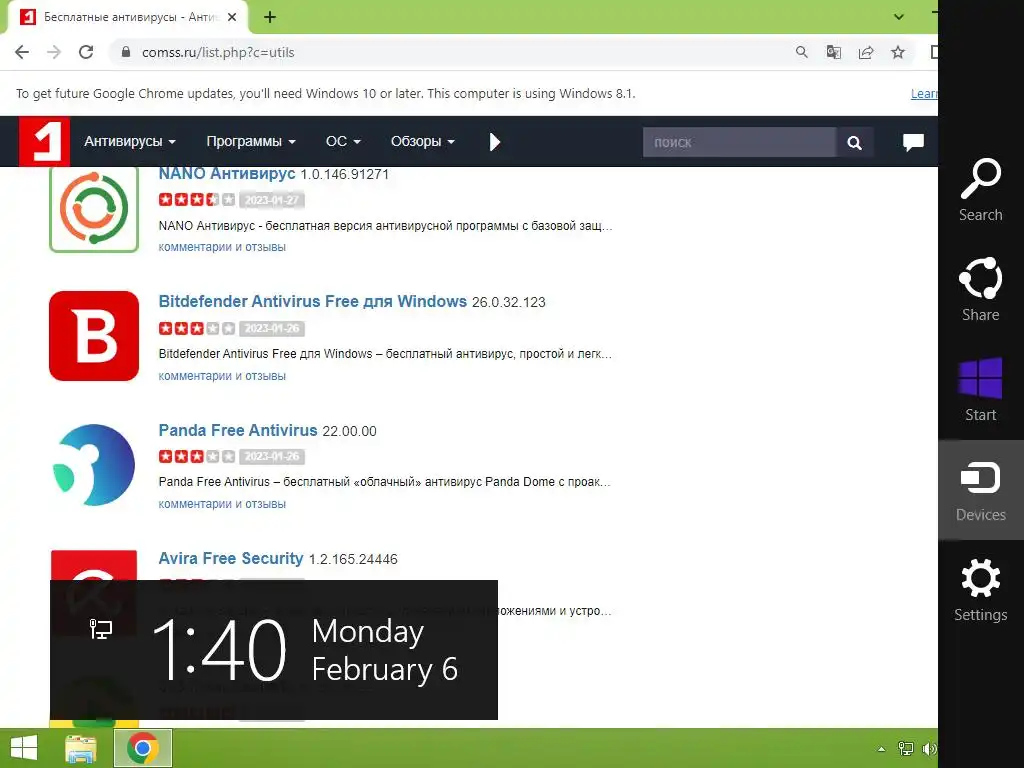This screenshot has width=1024, height=768.
Task: Click version text 22.00.00
Action: [x=349, y=431]
